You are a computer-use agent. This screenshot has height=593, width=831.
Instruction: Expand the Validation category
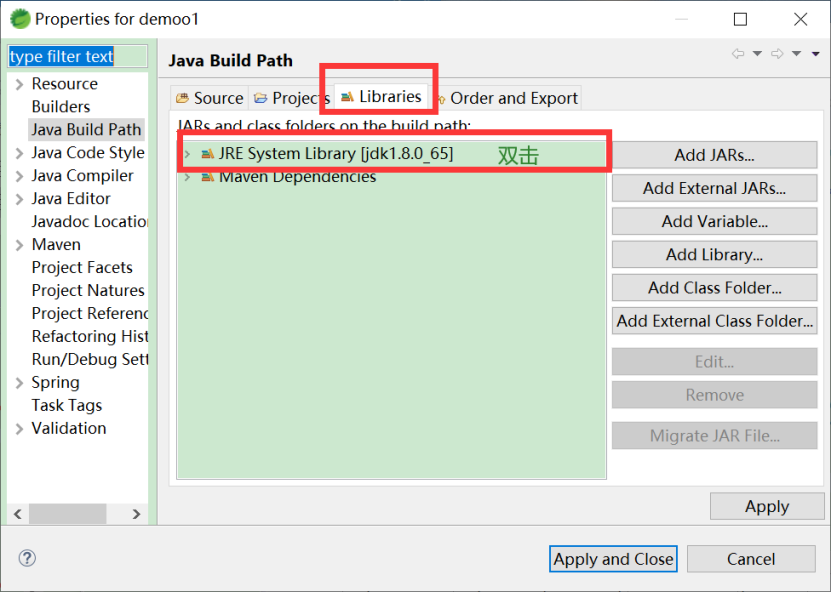(20, 429)
